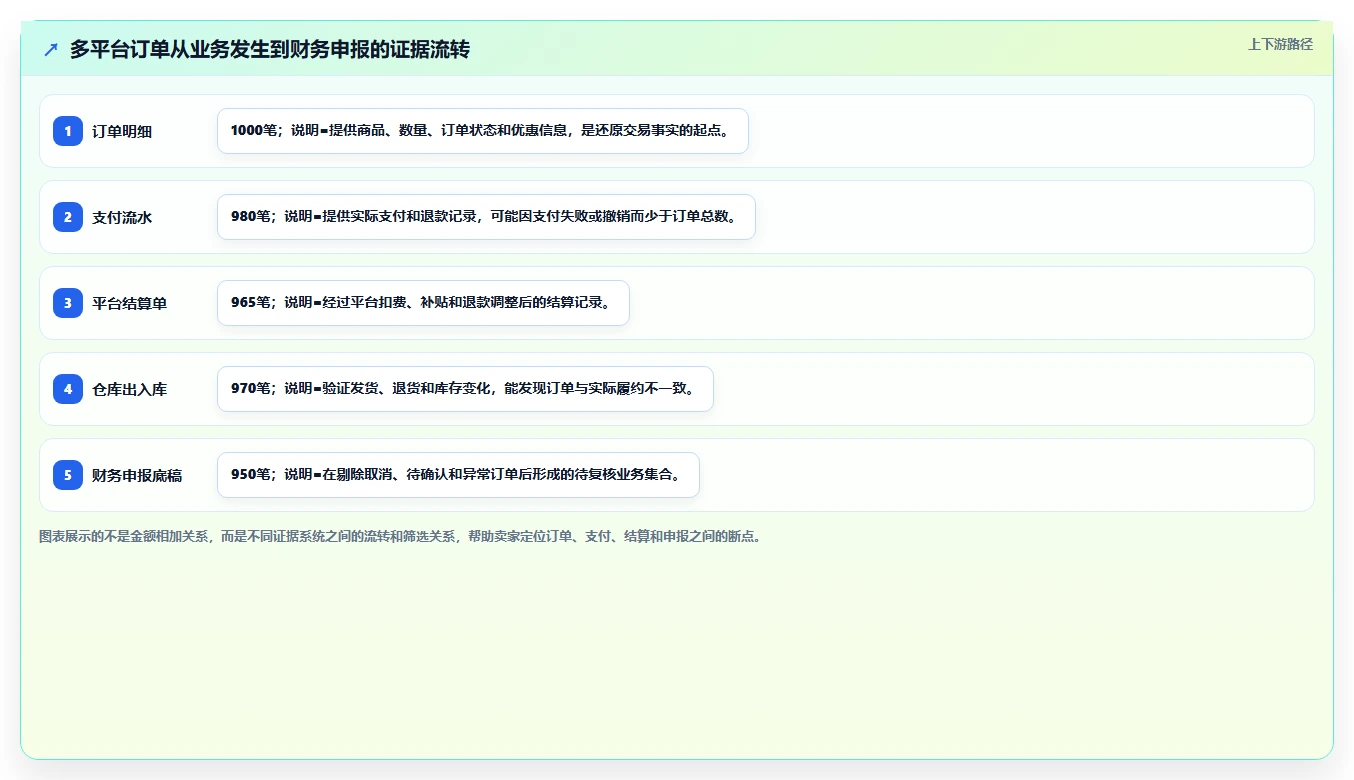This screenshot has height=780, width=1354.
Task: Click the arrow icon beside the title
Action: coord(51,49)
